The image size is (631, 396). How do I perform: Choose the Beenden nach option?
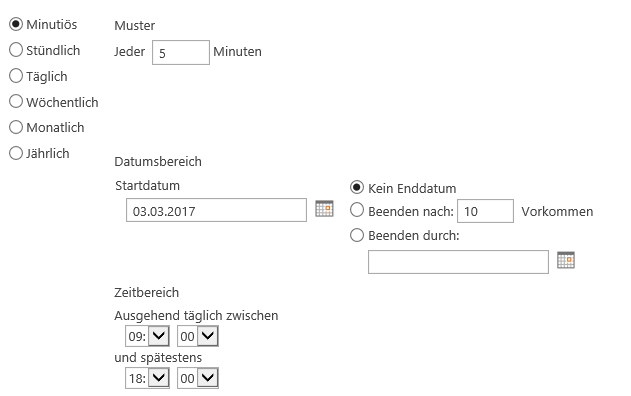[357, 210]
